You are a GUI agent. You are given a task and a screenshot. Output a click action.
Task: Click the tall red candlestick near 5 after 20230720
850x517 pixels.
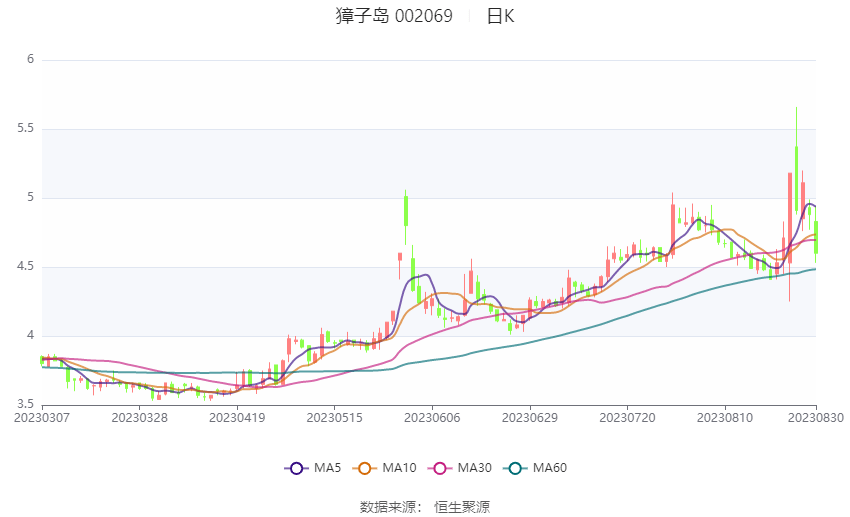pyautogui.click(x=673, y=228)
